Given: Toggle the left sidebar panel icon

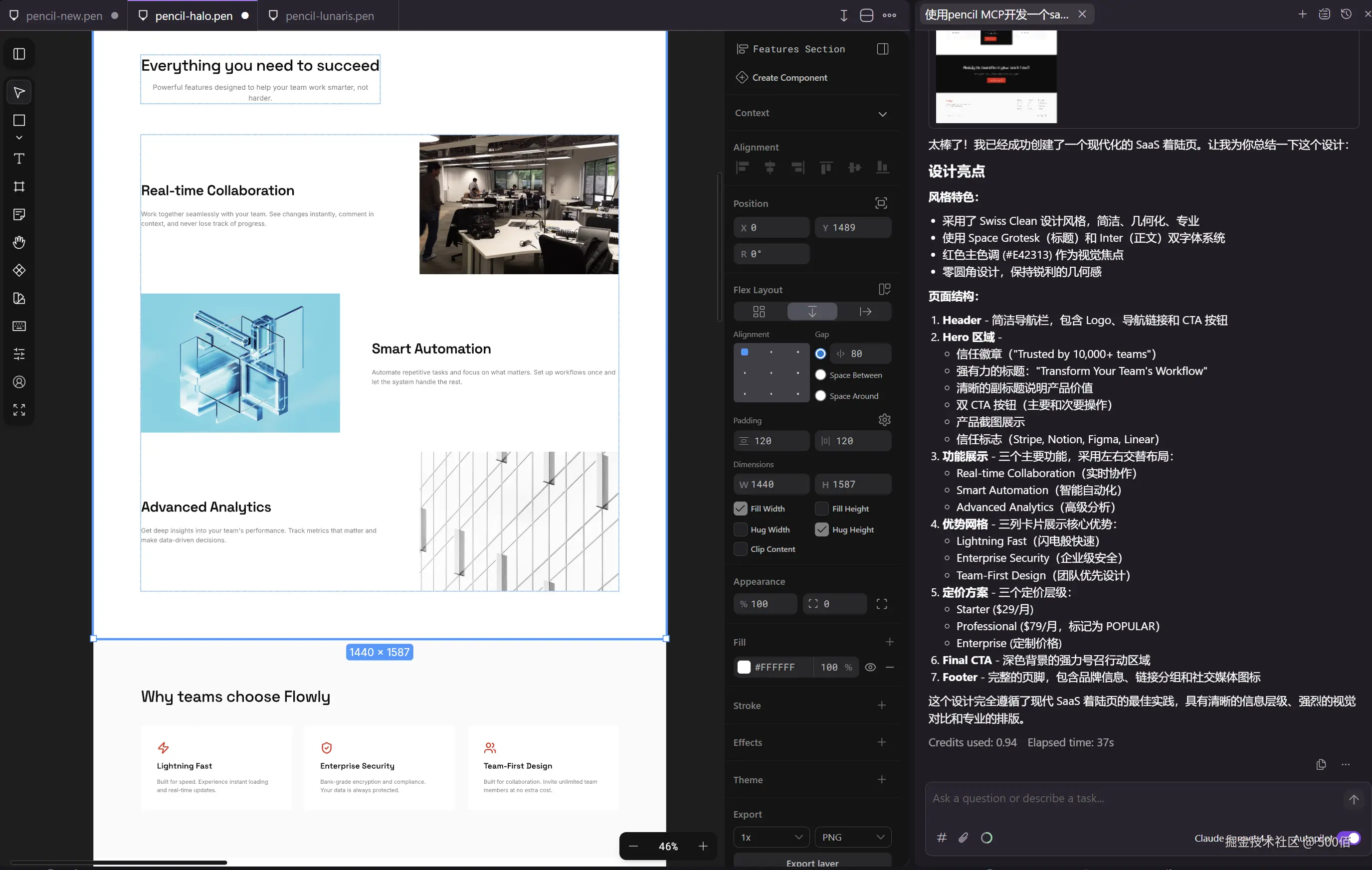Looking at the screenshot, I should (x=19, y=53).
